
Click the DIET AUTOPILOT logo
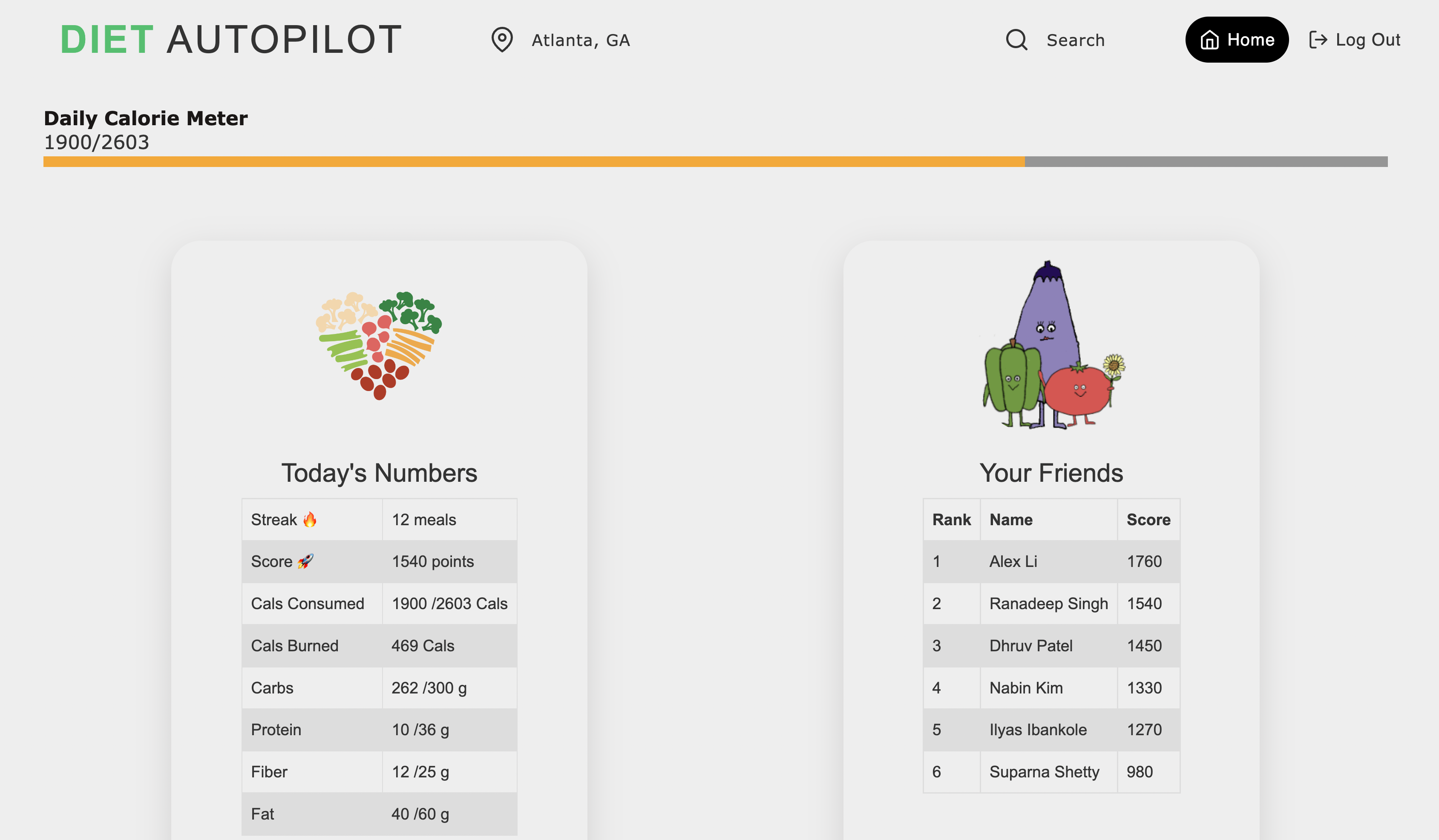[x=231, y=40]
